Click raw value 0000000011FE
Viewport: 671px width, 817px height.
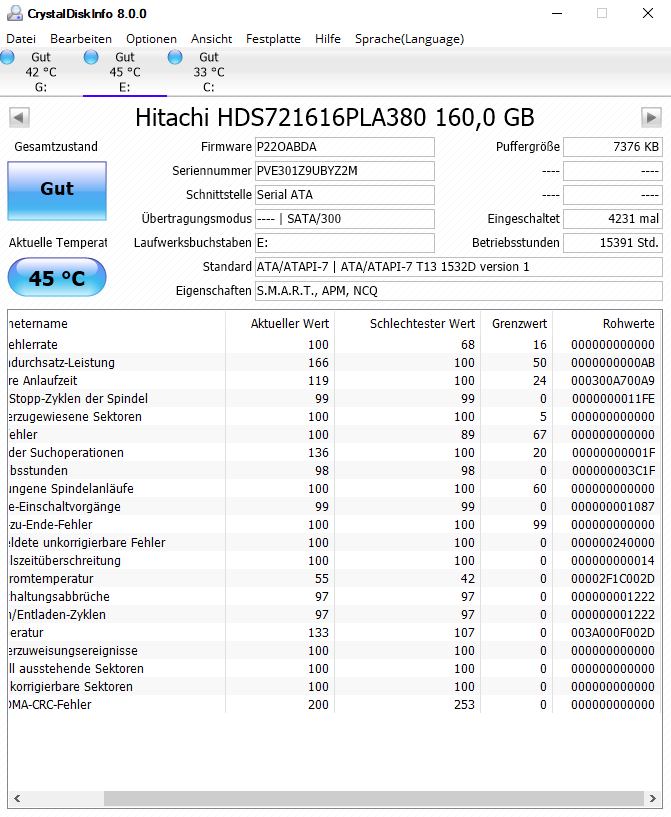[x=613, y=399]
